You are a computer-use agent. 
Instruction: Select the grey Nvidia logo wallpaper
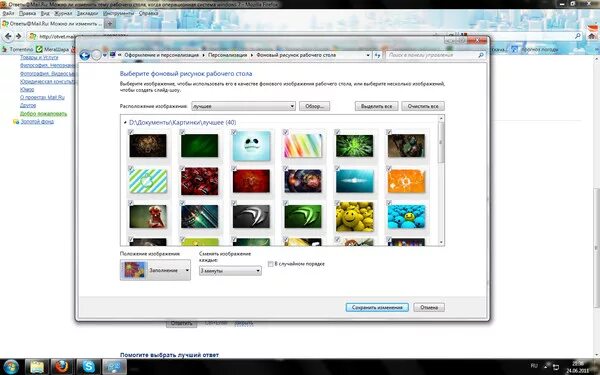tap(251, 217)
